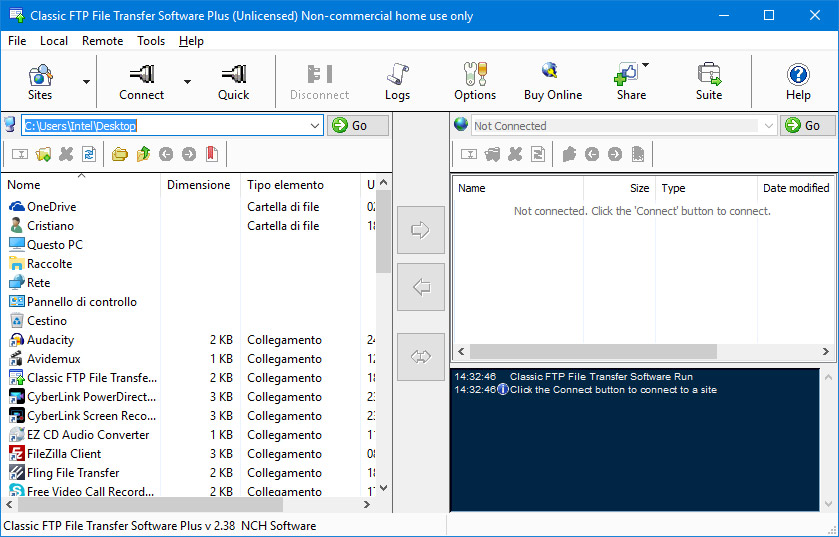This screenshot has height=537, width=839.
Task: Sort local files by Dimensione column
Action: point(199,185)
